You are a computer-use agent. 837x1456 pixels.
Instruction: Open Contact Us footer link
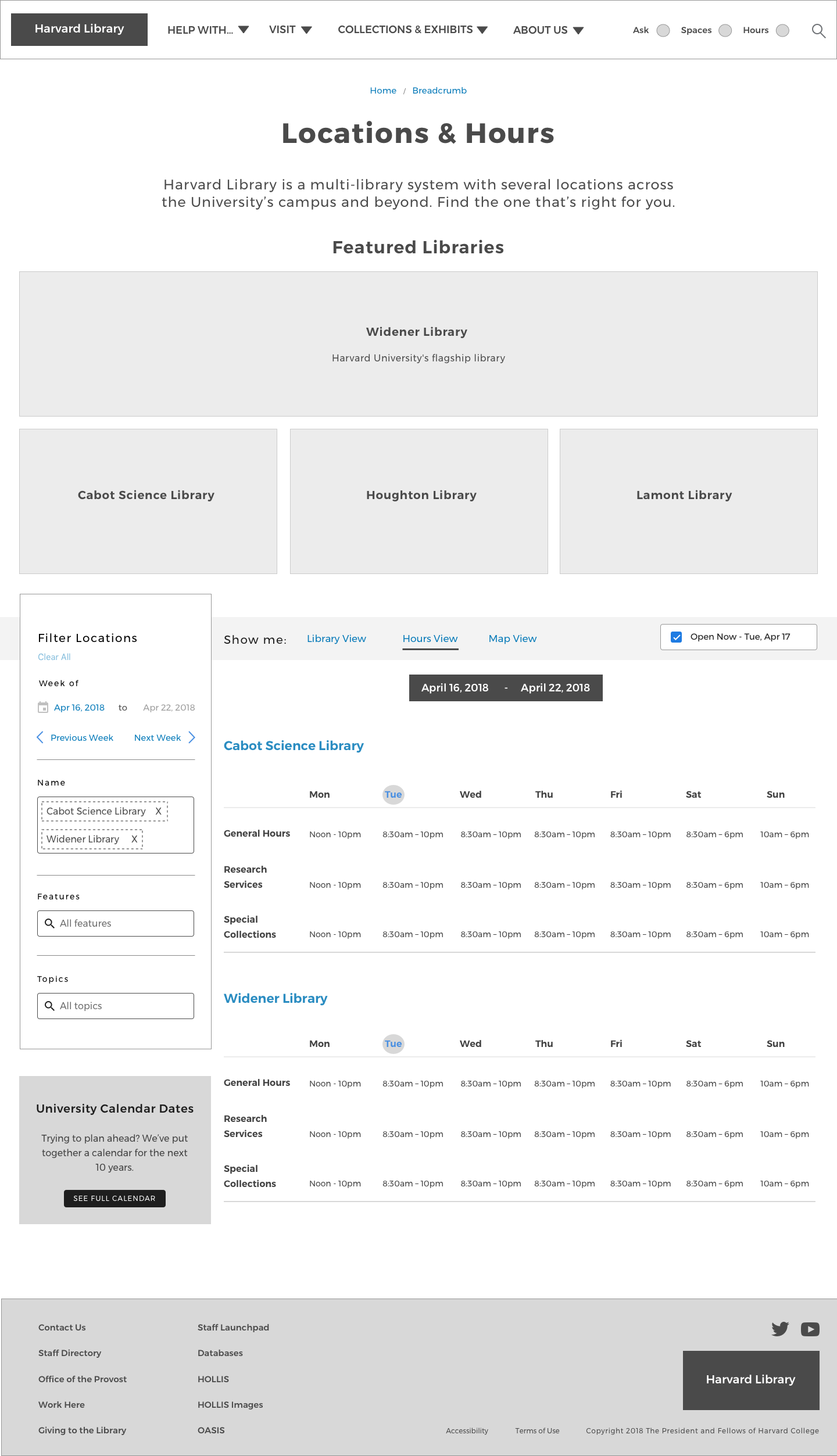pyautogui.click(x=62, y=1328)
